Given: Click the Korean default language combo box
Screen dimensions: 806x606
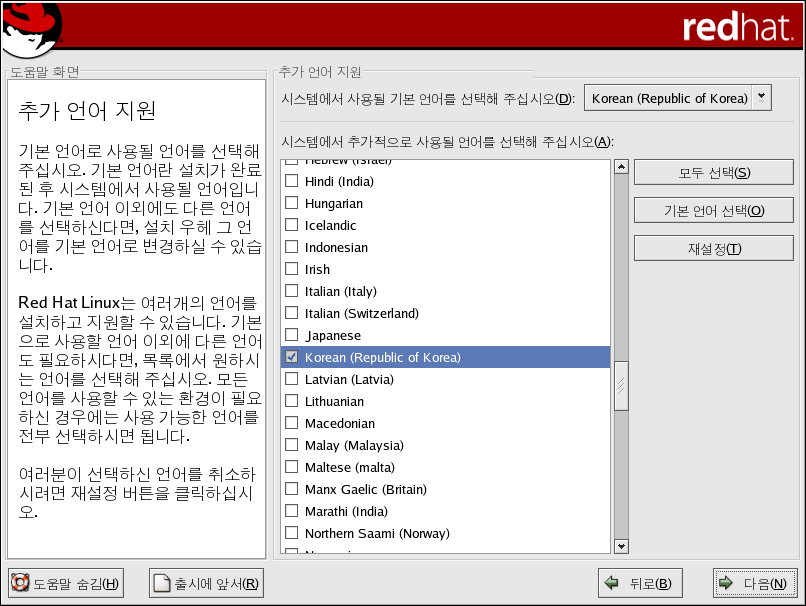Looking at the screenshot, I should (668, 98).
